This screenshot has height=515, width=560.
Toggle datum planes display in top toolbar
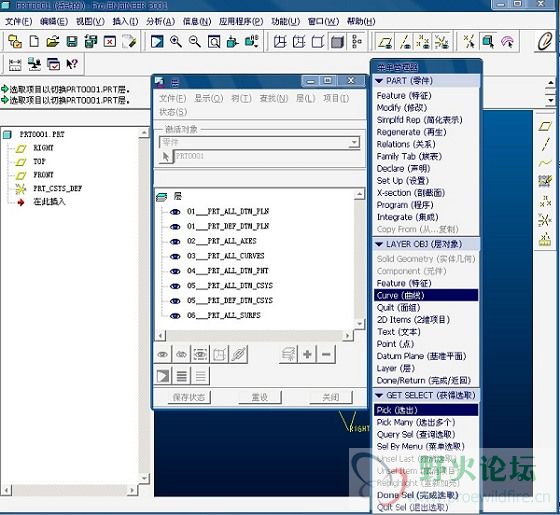point(385,42)
